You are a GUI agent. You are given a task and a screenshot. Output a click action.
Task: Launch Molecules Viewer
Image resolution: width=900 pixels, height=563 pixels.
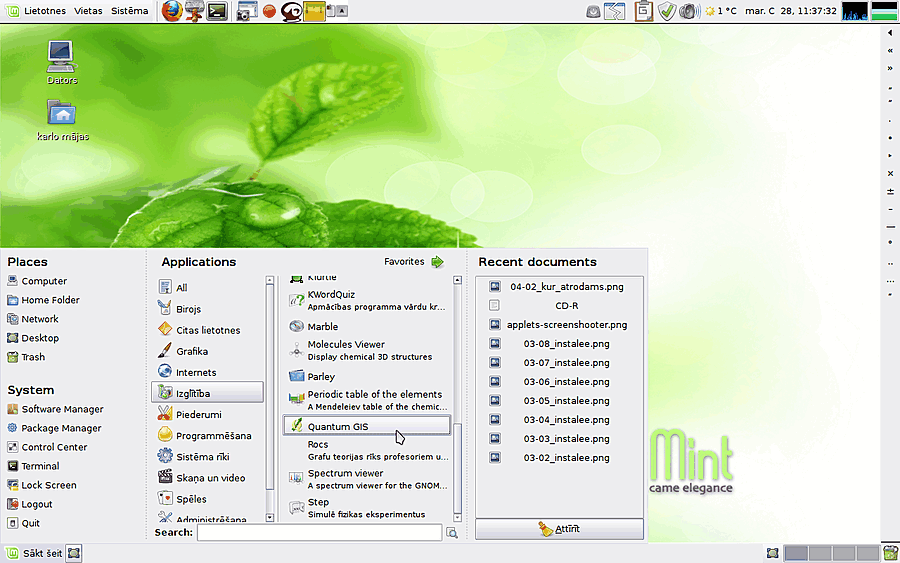367,350
